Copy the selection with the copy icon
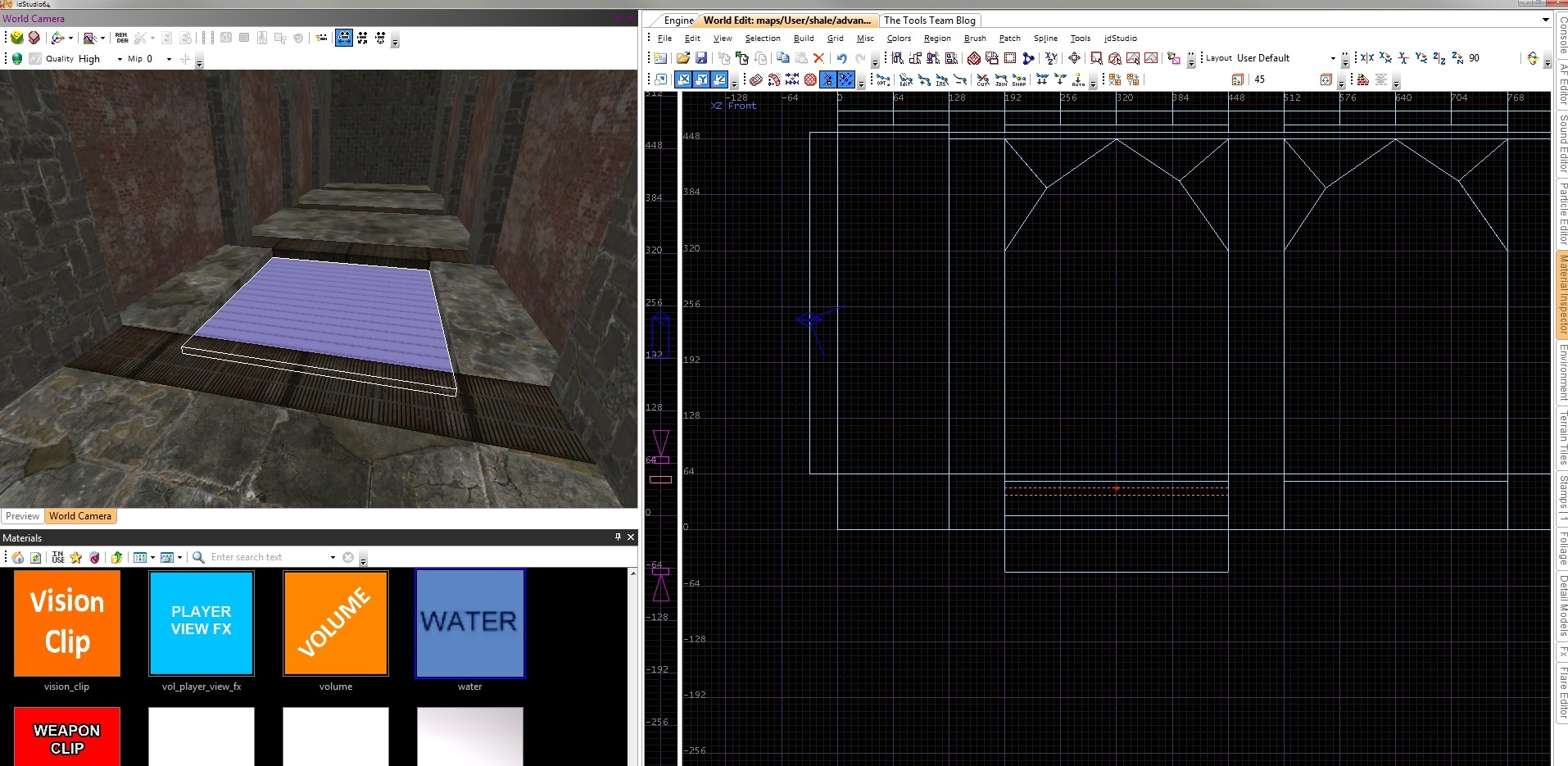Viewport: 1568px width, 766px height. (x=782, y=57)
